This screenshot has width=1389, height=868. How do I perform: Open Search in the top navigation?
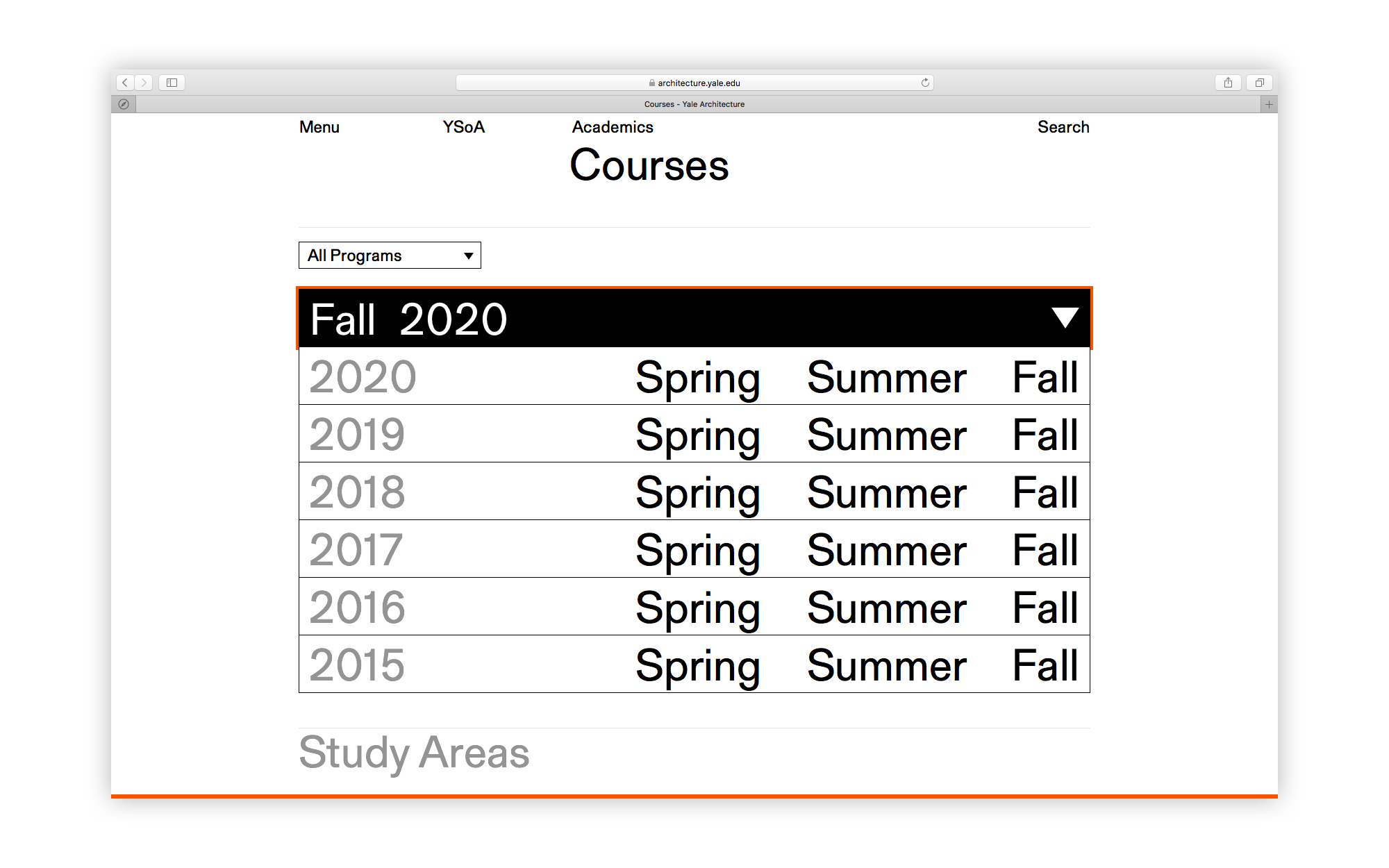1063,127
